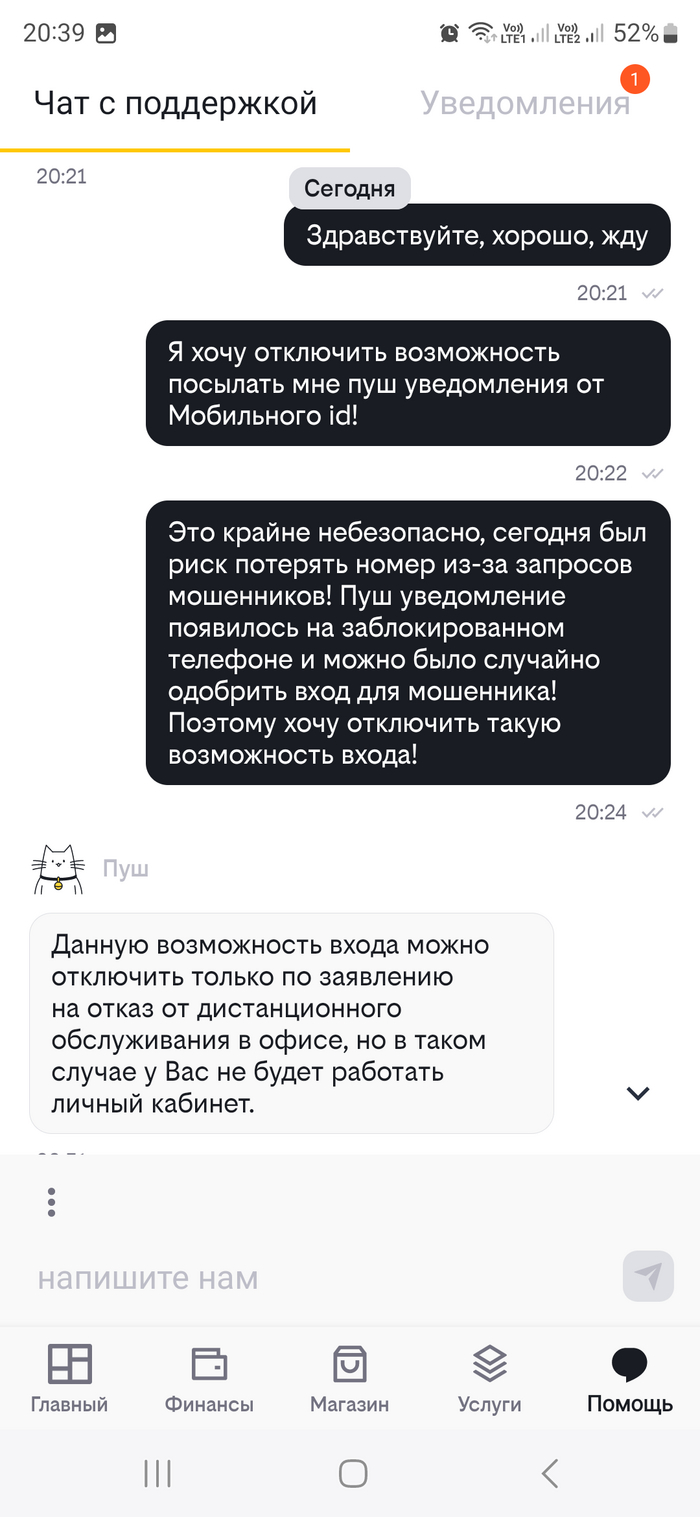Tap the send message paper plane button
This screenshot has width=700, height=1517.
point(648,1276)
